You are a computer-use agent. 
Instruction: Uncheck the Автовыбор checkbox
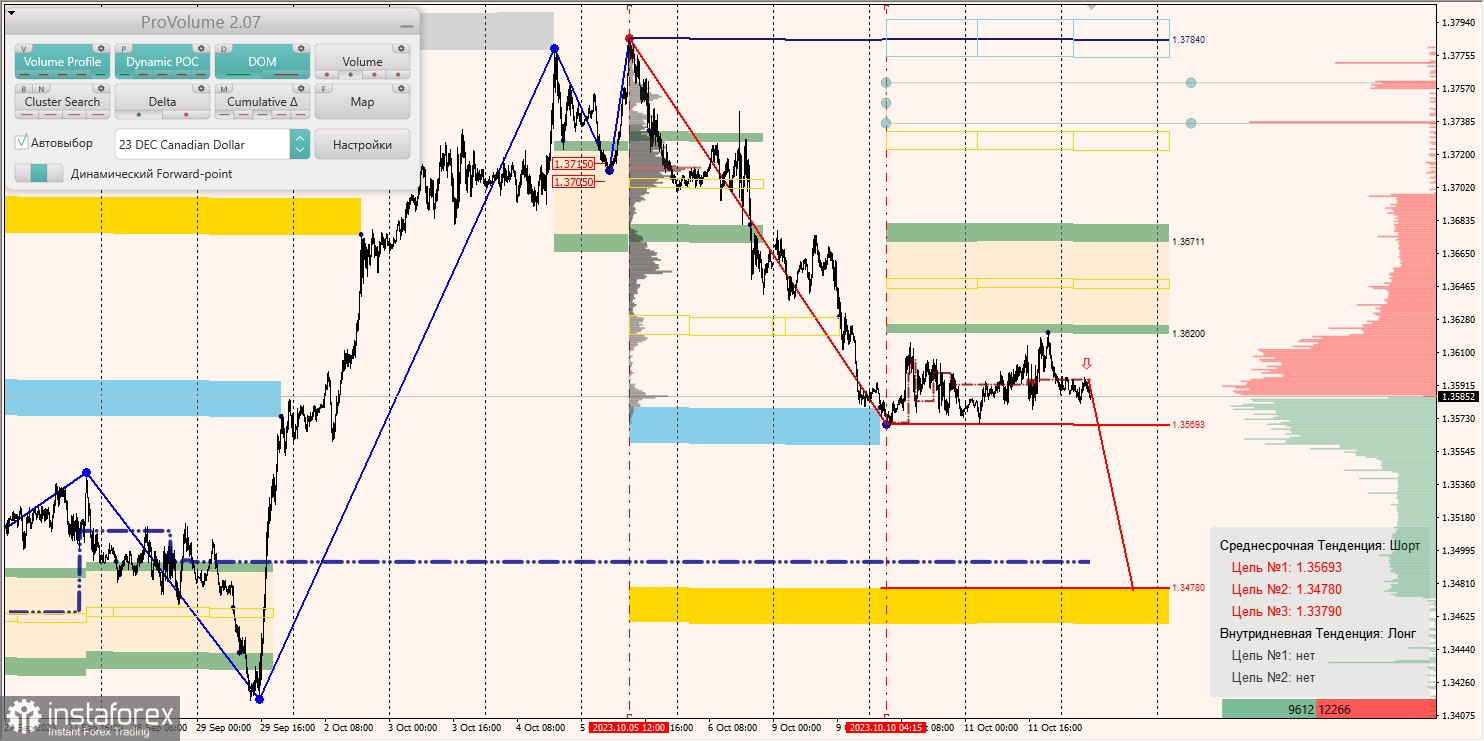point(22,143)
